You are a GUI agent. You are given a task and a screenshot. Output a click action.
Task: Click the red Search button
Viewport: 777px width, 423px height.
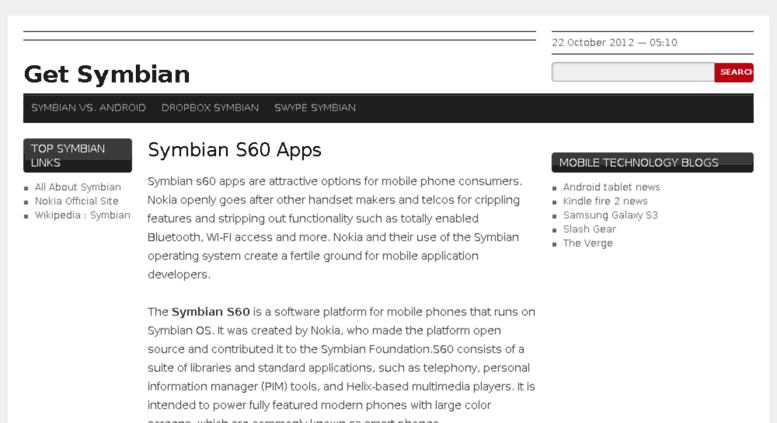(734, 72)
